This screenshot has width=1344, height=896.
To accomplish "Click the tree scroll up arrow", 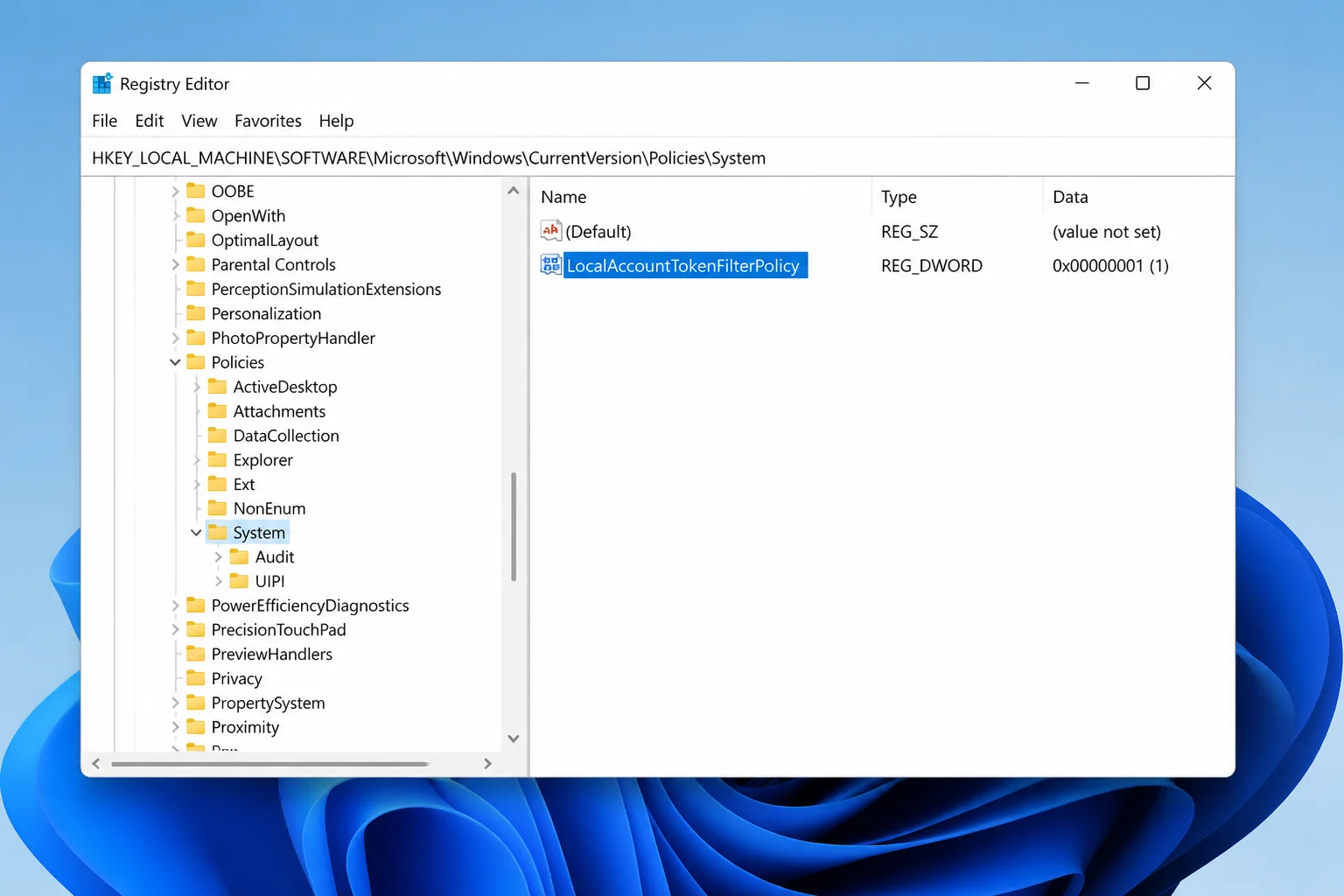I will pos(514,191).
